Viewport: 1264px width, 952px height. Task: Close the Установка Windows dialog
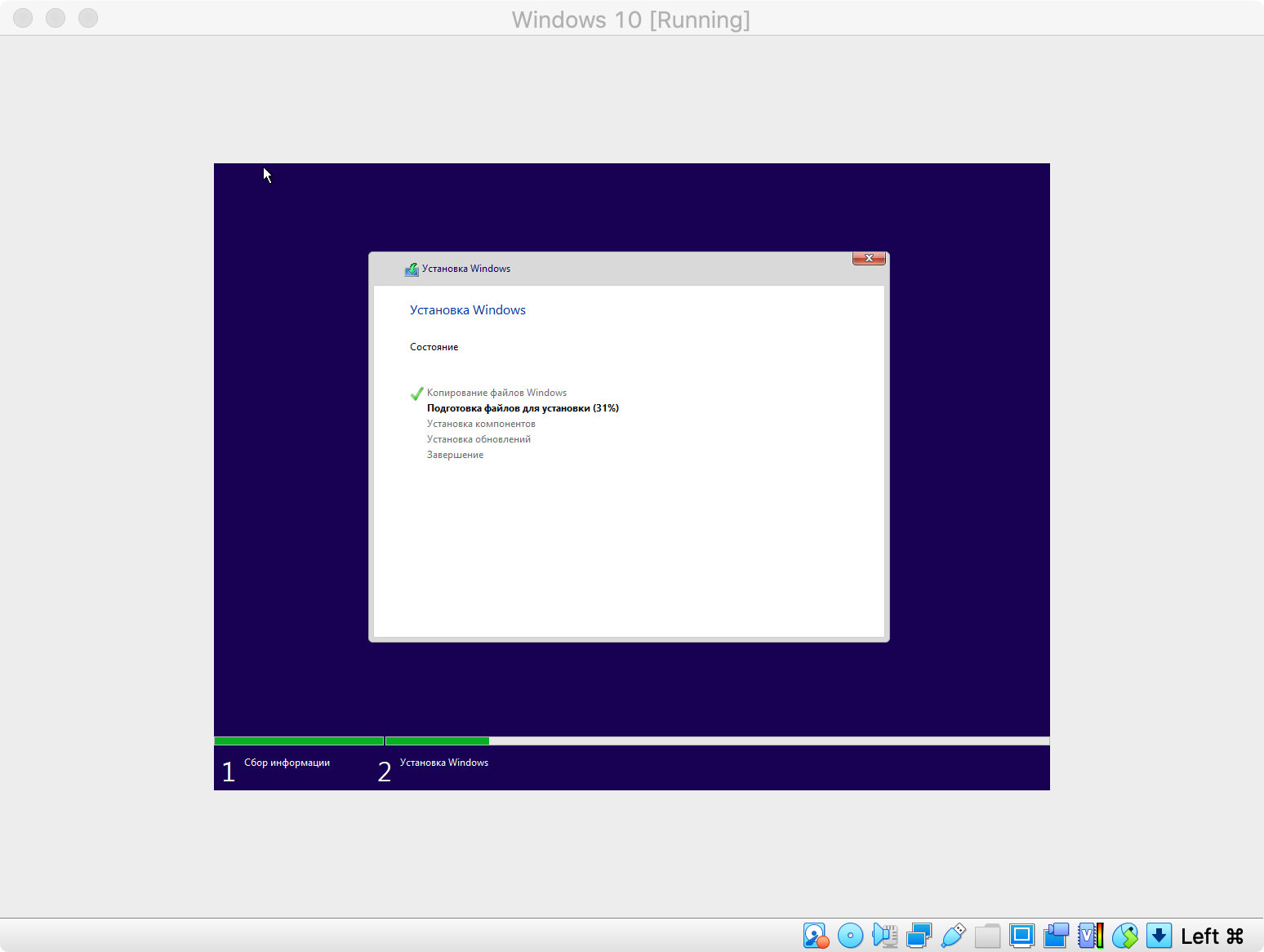869,258
